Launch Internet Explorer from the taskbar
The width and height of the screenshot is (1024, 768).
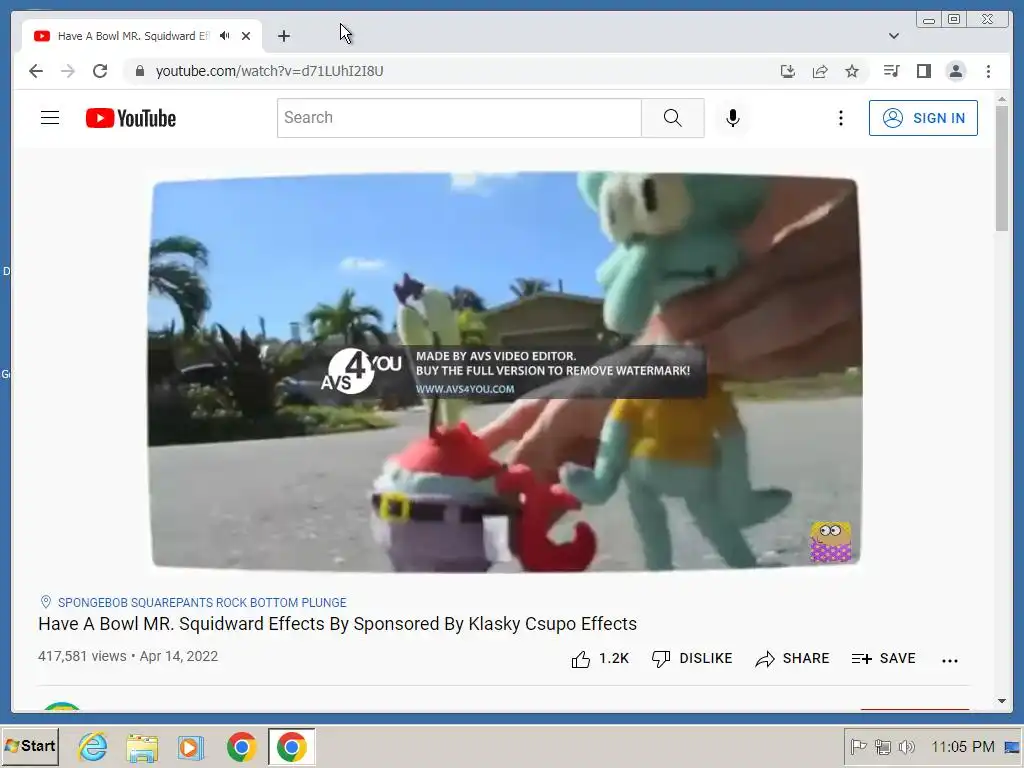pos(93,746)
